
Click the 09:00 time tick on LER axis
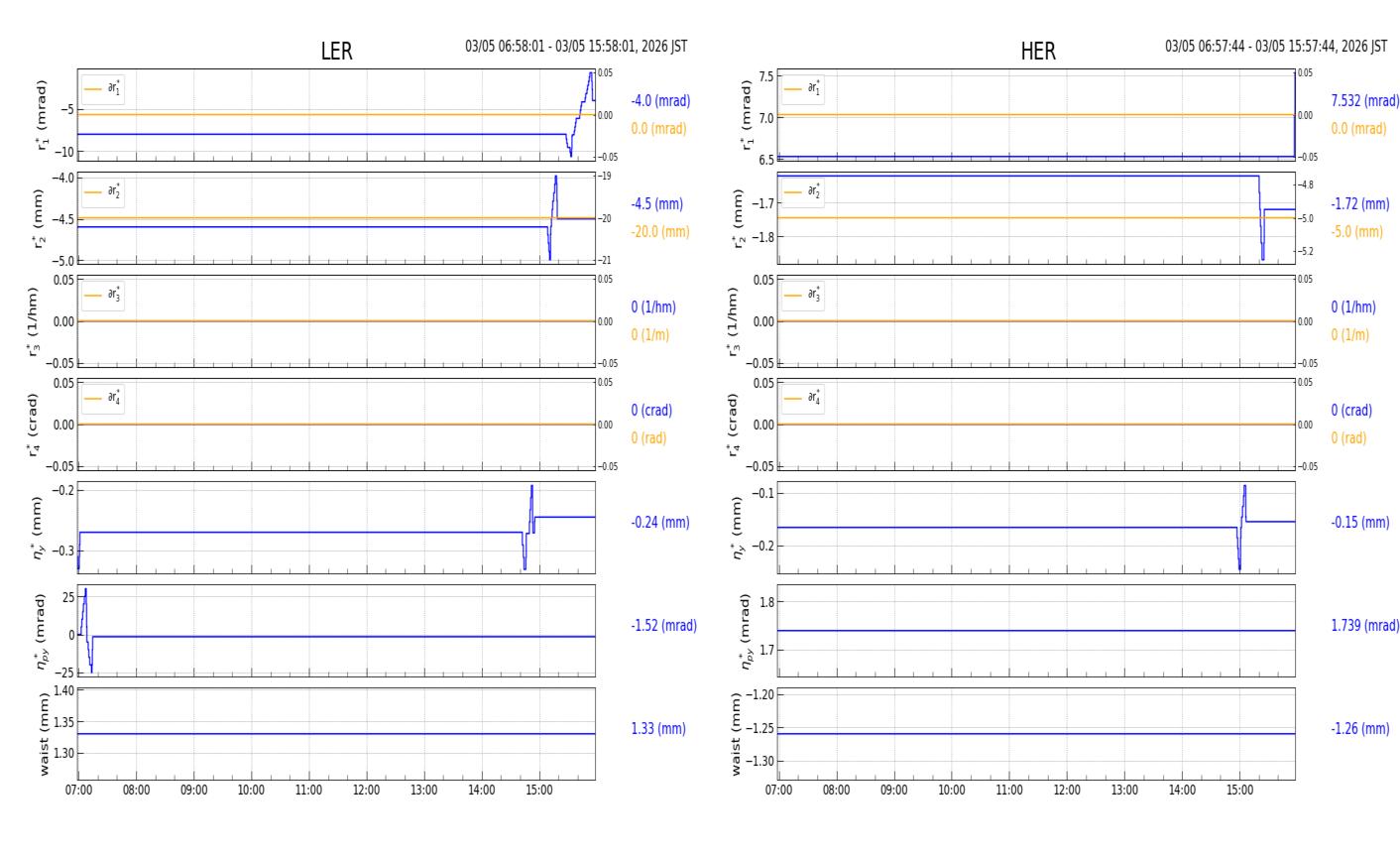click(194, 791)
